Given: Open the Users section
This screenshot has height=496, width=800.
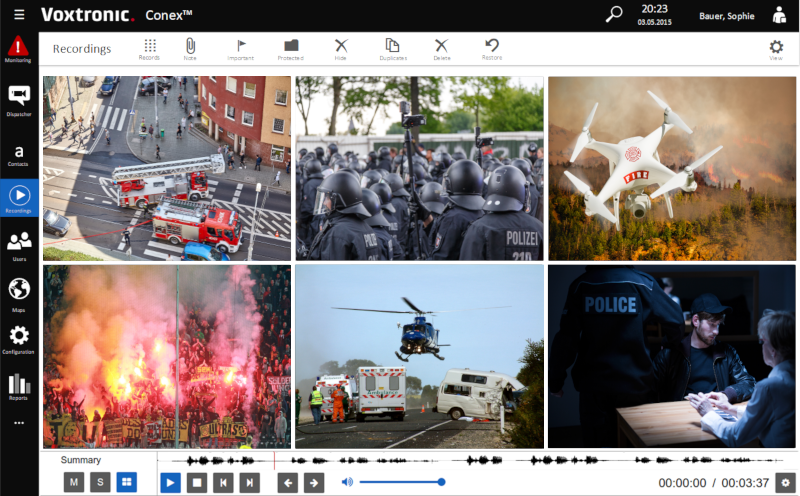Looking at the screenshot, I should (18, 245).
